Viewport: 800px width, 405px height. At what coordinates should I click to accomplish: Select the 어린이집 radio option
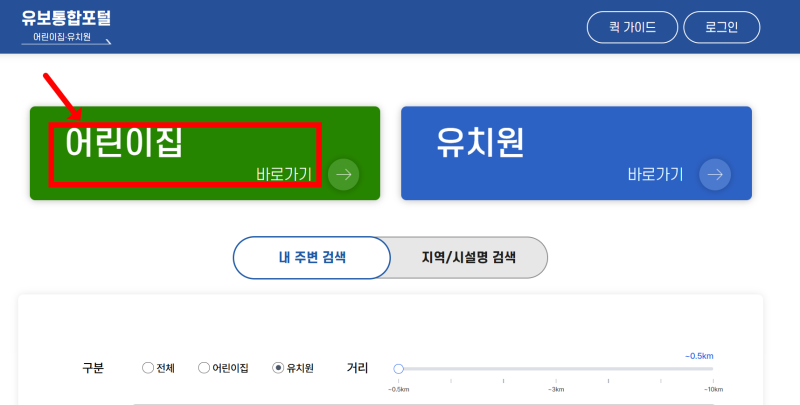pos(204,368)
